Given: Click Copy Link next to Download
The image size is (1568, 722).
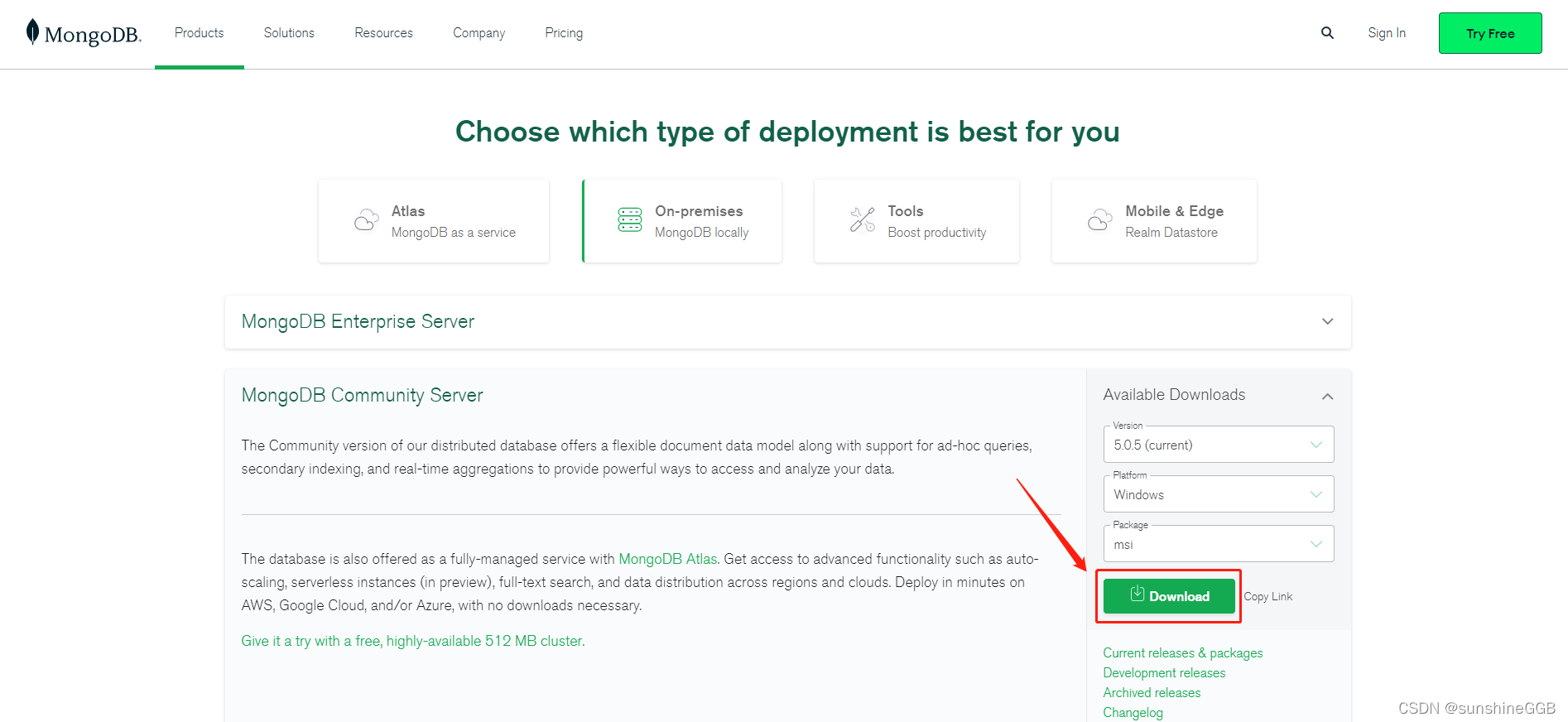Looking at the screenshot, I should [x=1267, y=596].
